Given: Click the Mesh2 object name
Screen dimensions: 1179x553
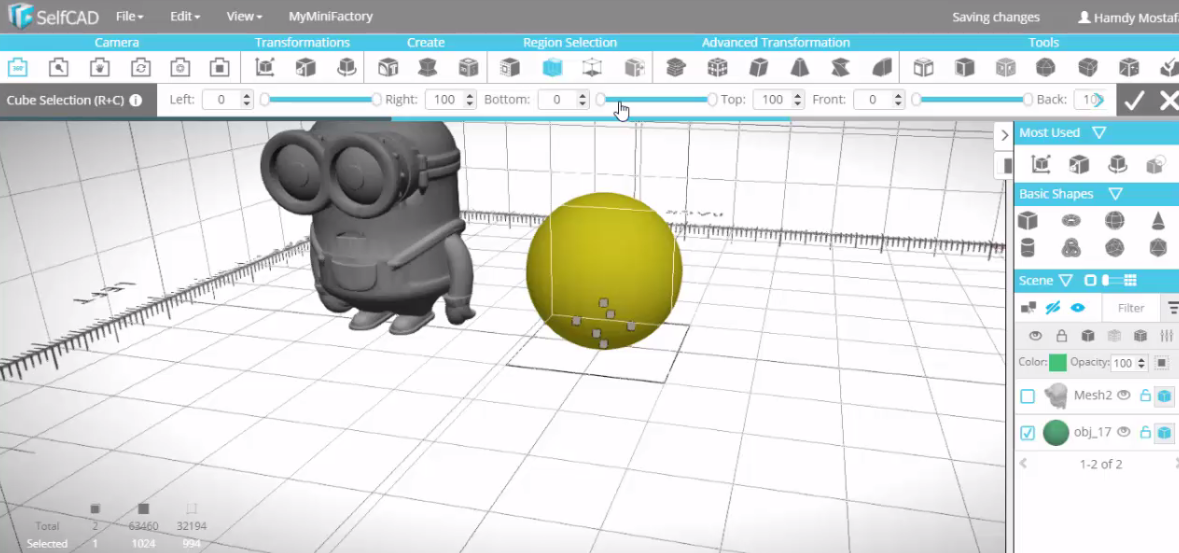Looking at the screenshot, I should click(1093, 395).
